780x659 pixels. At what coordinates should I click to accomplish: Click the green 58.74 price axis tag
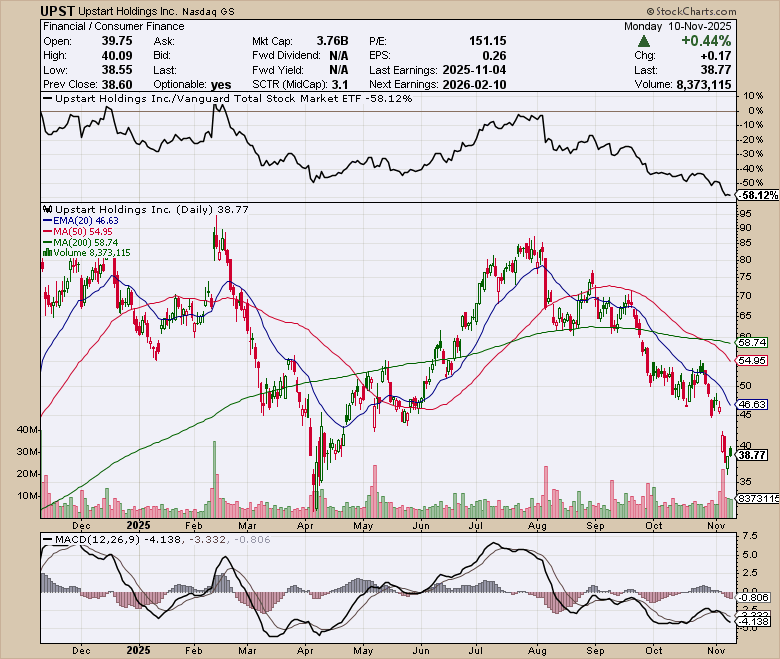[x=752, y=342]
